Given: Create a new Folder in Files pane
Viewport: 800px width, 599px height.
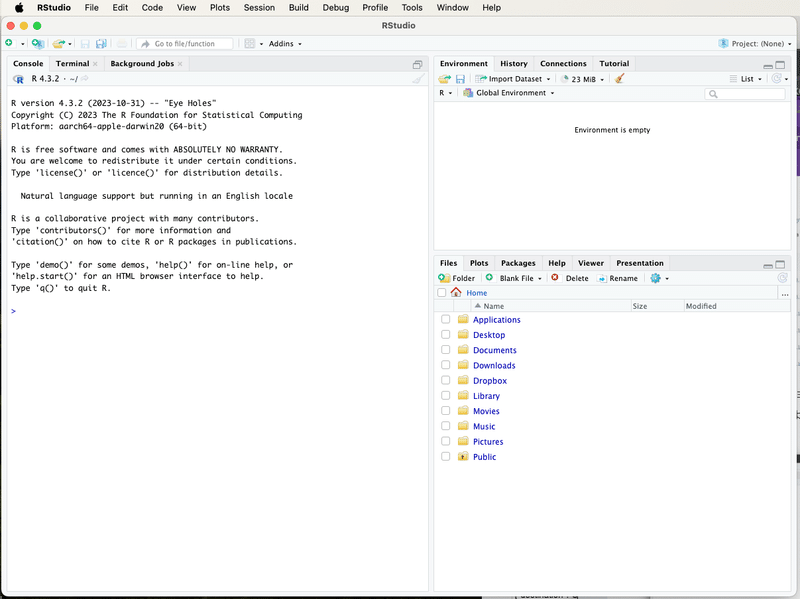Looking at the screenshot, I should pyautogui.click(x=457, y=278).
